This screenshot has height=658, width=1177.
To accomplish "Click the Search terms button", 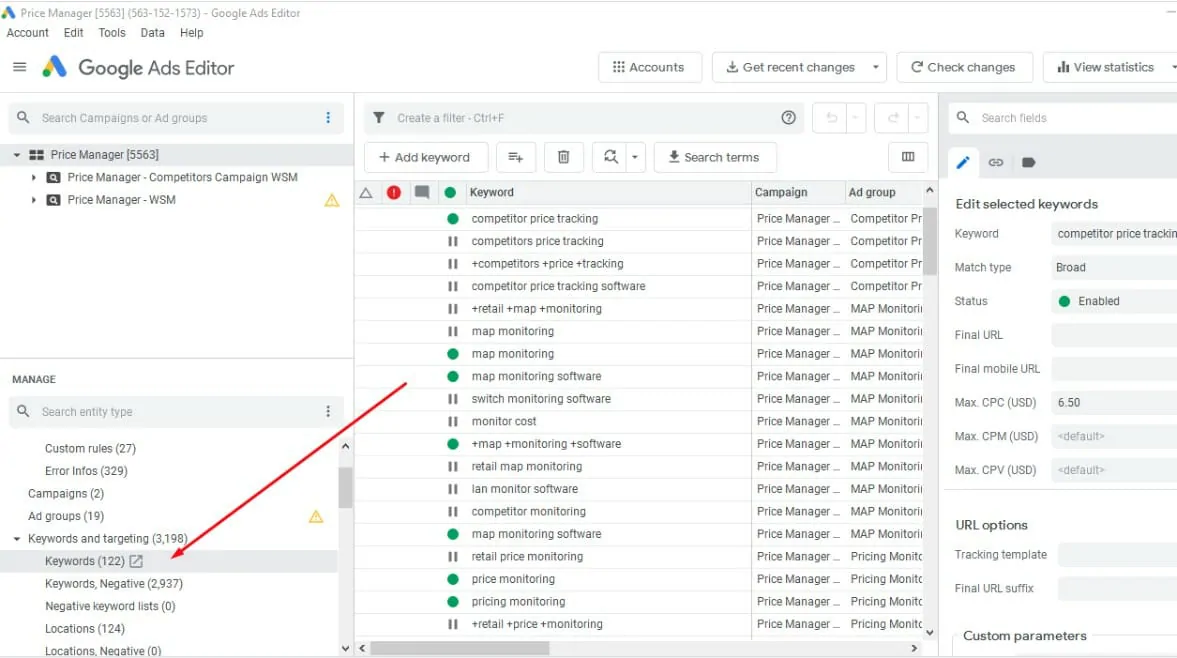I will tap(715, 157).
